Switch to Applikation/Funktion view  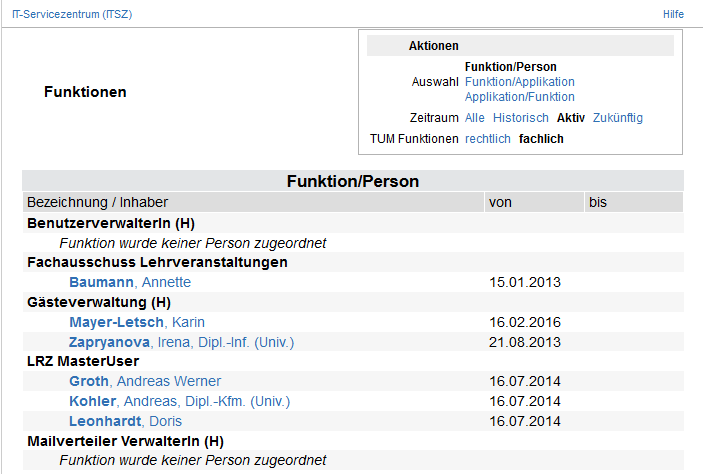[x=520, y=97]
